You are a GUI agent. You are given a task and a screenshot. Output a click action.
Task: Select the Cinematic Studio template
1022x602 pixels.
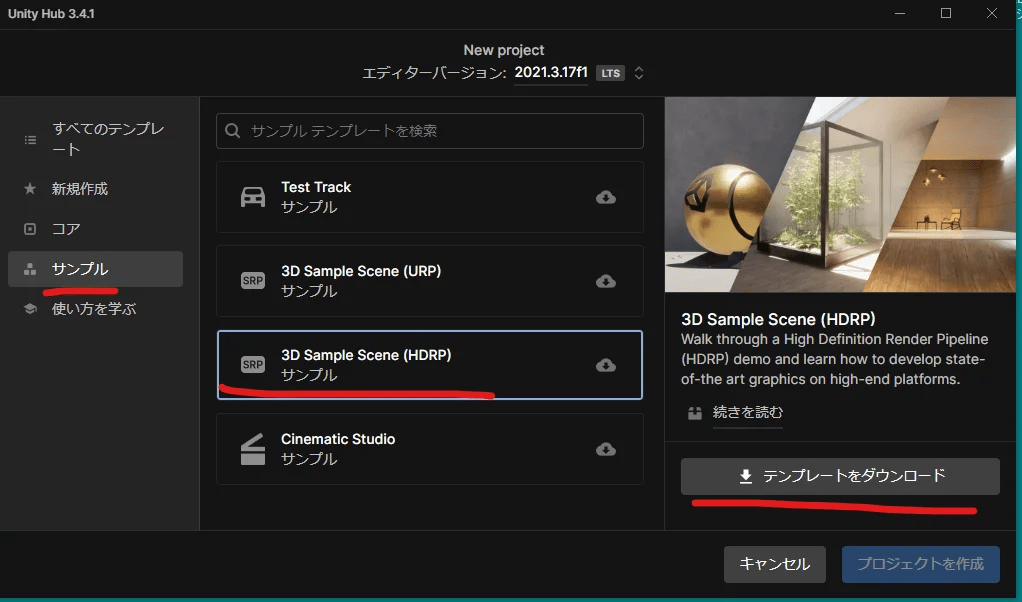point(430,449)
